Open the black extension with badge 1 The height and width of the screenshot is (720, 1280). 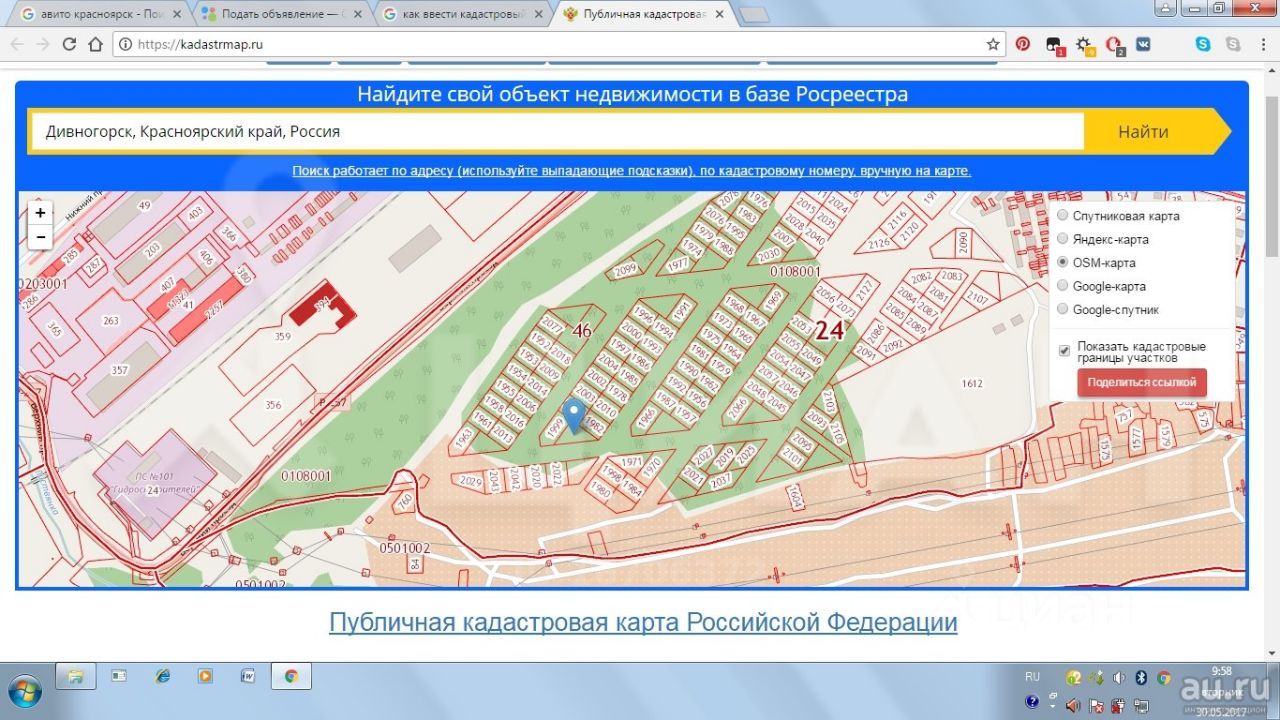tap(1054, 45)
